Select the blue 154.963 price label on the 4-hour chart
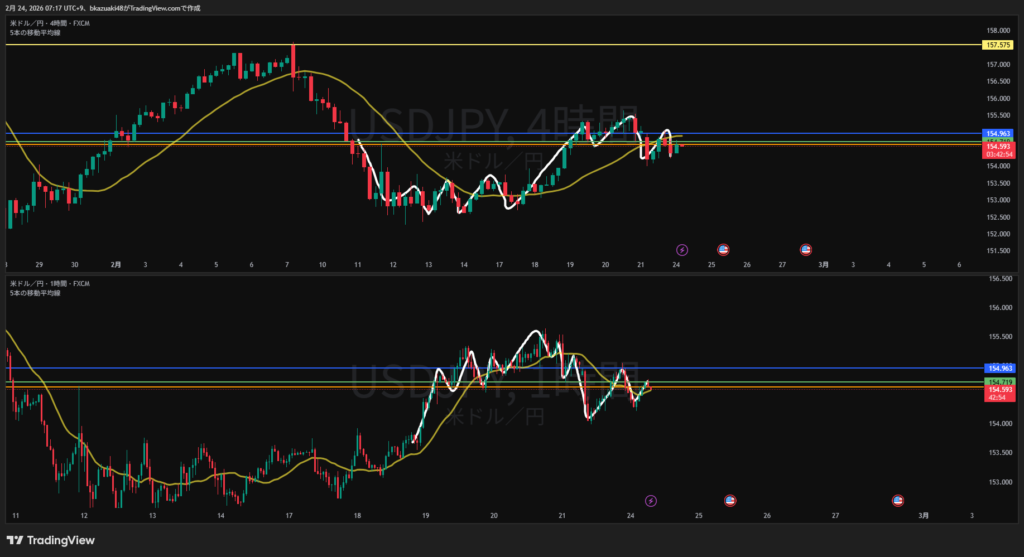1024x557 pixels. pyautogui.click(x=998, y=133)
